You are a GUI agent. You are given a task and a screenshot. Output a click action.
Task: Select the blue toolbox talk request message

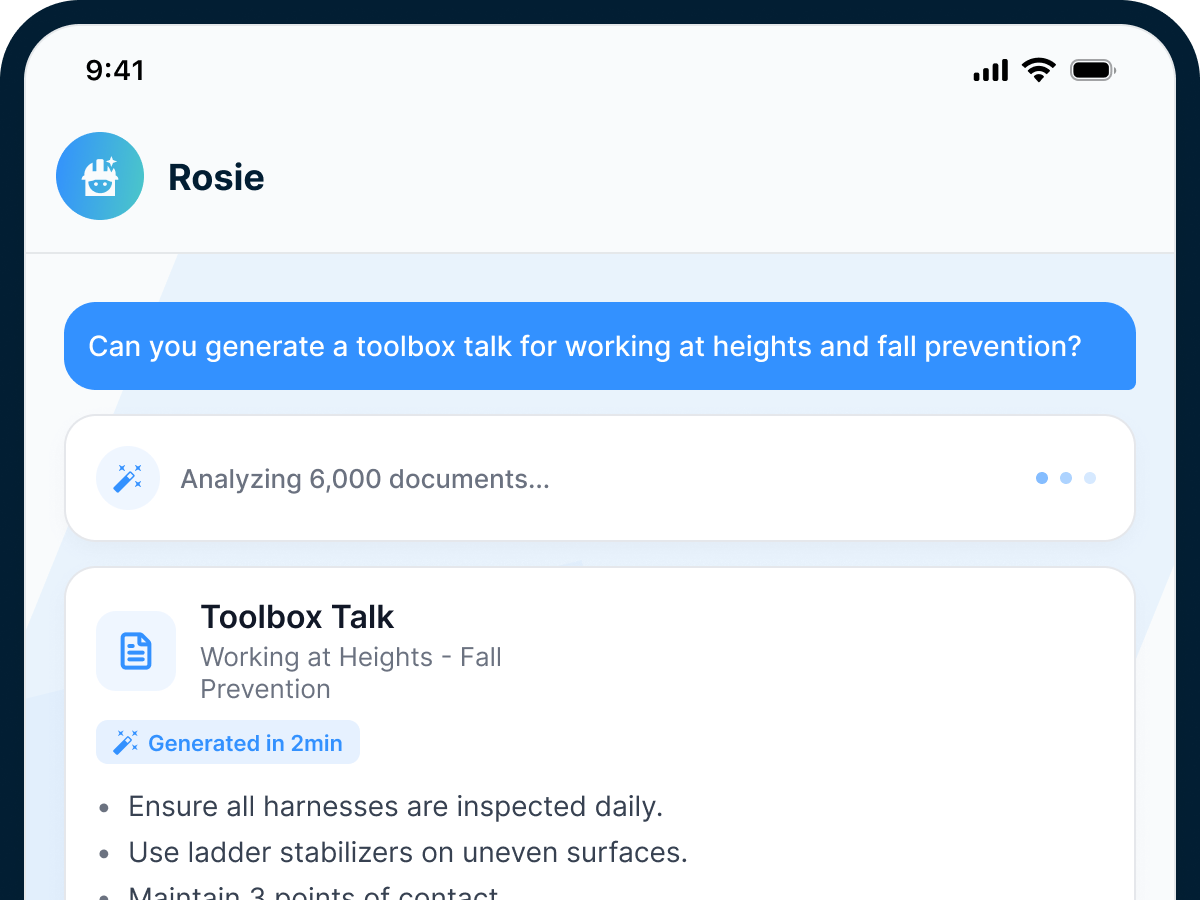pyautogui.click(x=600, y=346)
